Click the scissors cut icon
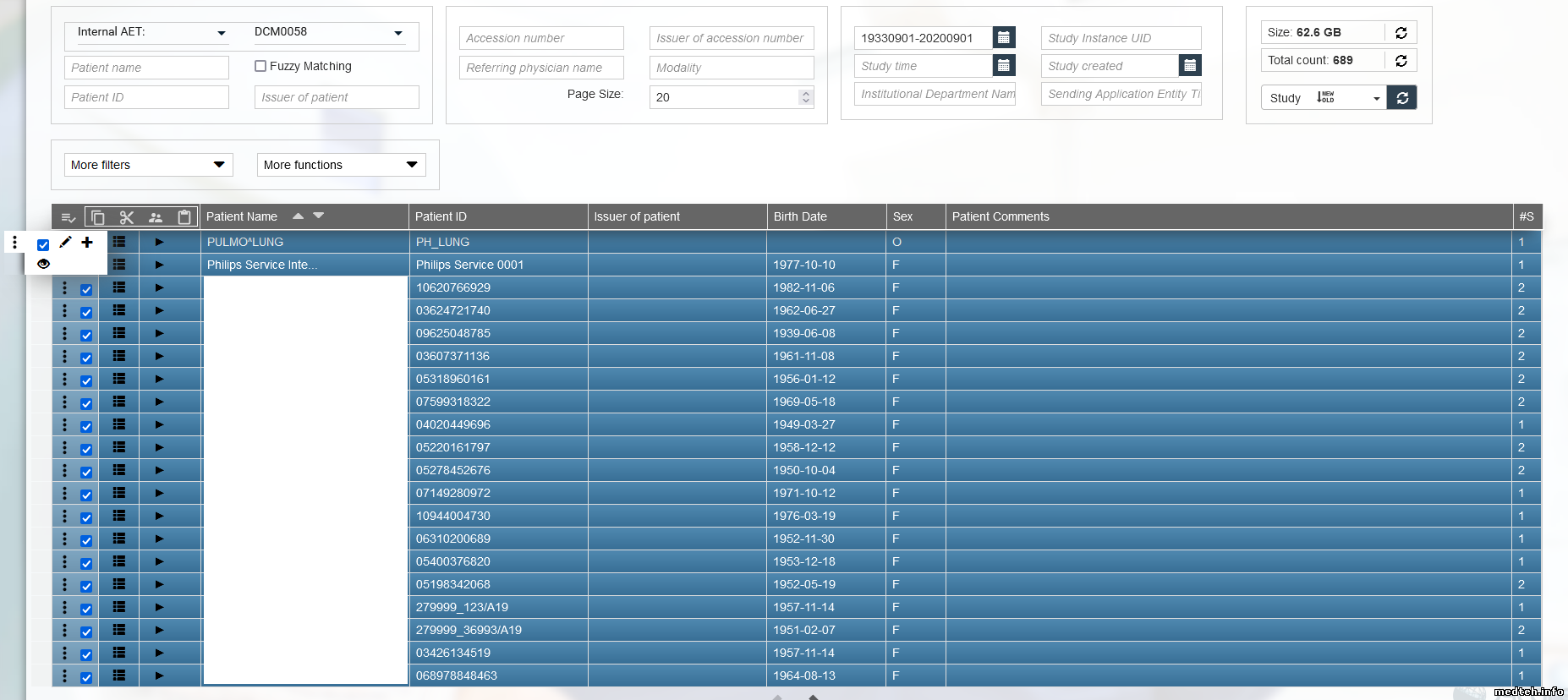 pyautogui.click(x=127, y=217)
